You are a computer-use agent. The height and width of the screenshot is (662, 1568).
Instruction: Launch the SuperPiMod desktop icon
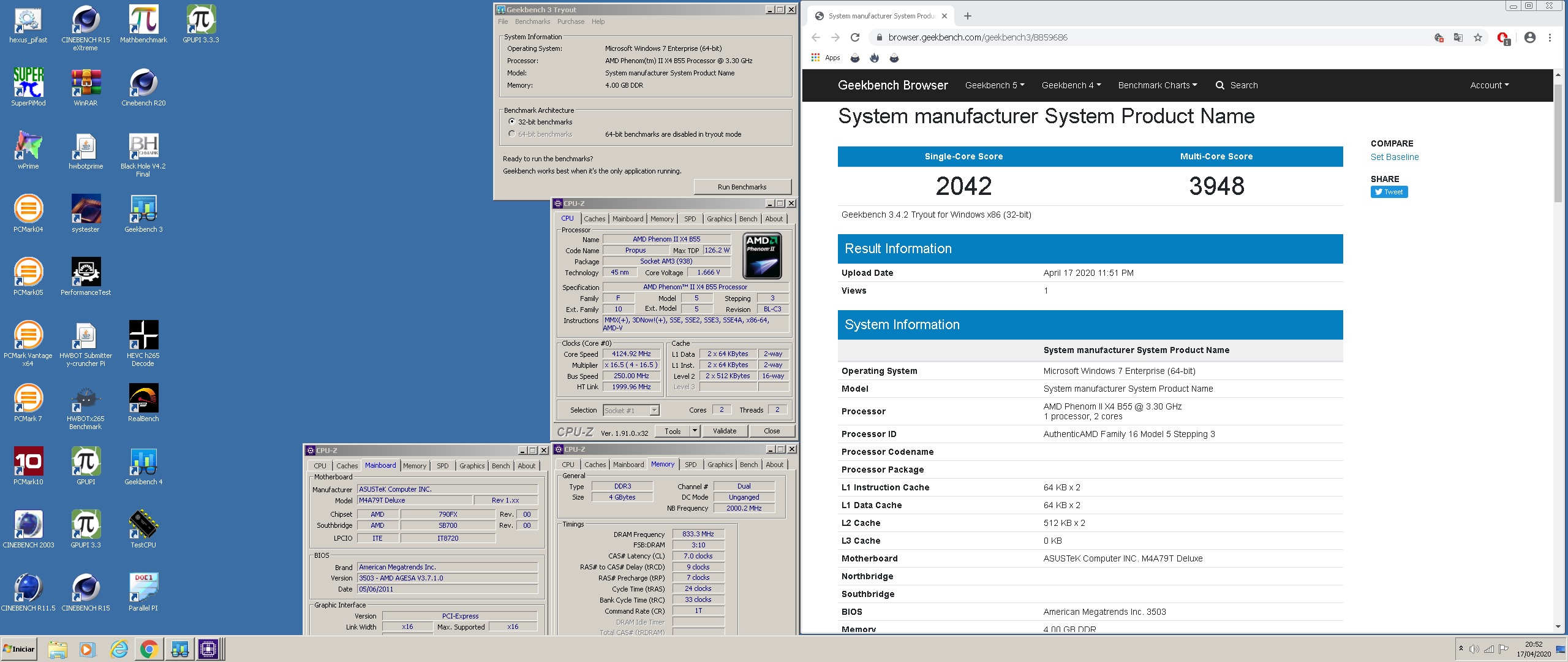(x=28, y=88)
